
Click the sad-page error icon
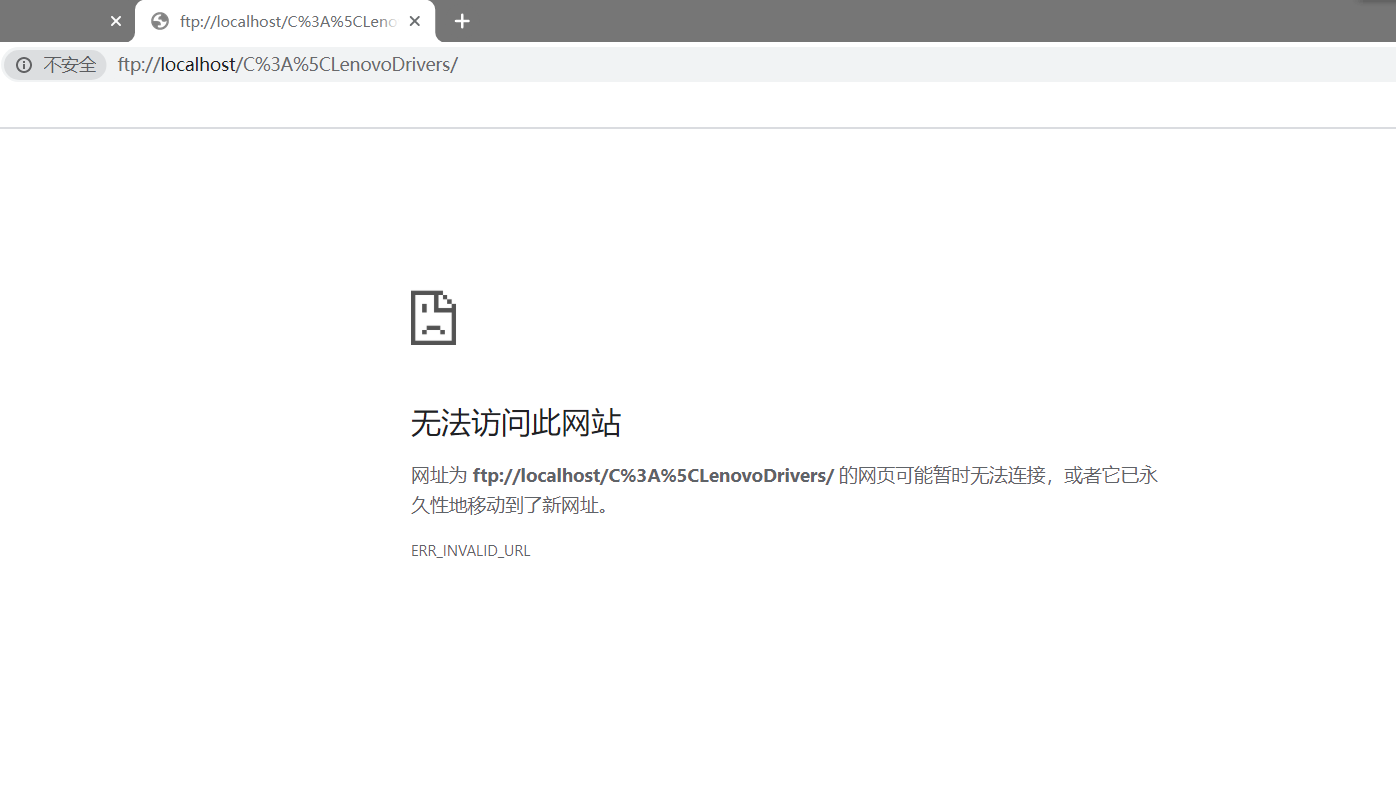(432, 317)
